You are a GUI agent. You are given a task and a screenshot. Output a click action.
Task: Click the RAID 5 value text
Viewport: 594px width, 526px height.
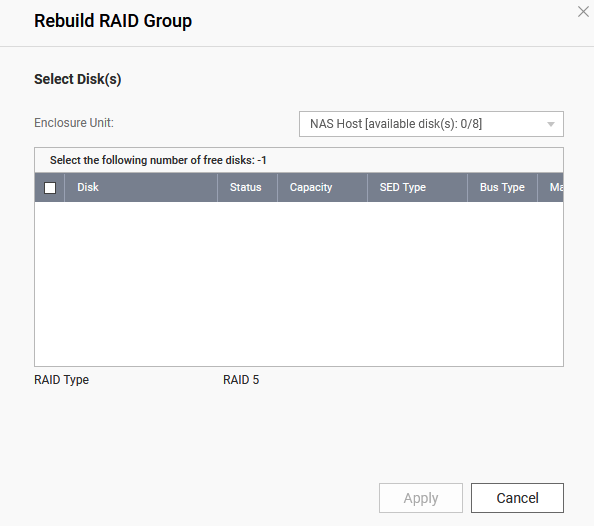[x=241, y=380]
